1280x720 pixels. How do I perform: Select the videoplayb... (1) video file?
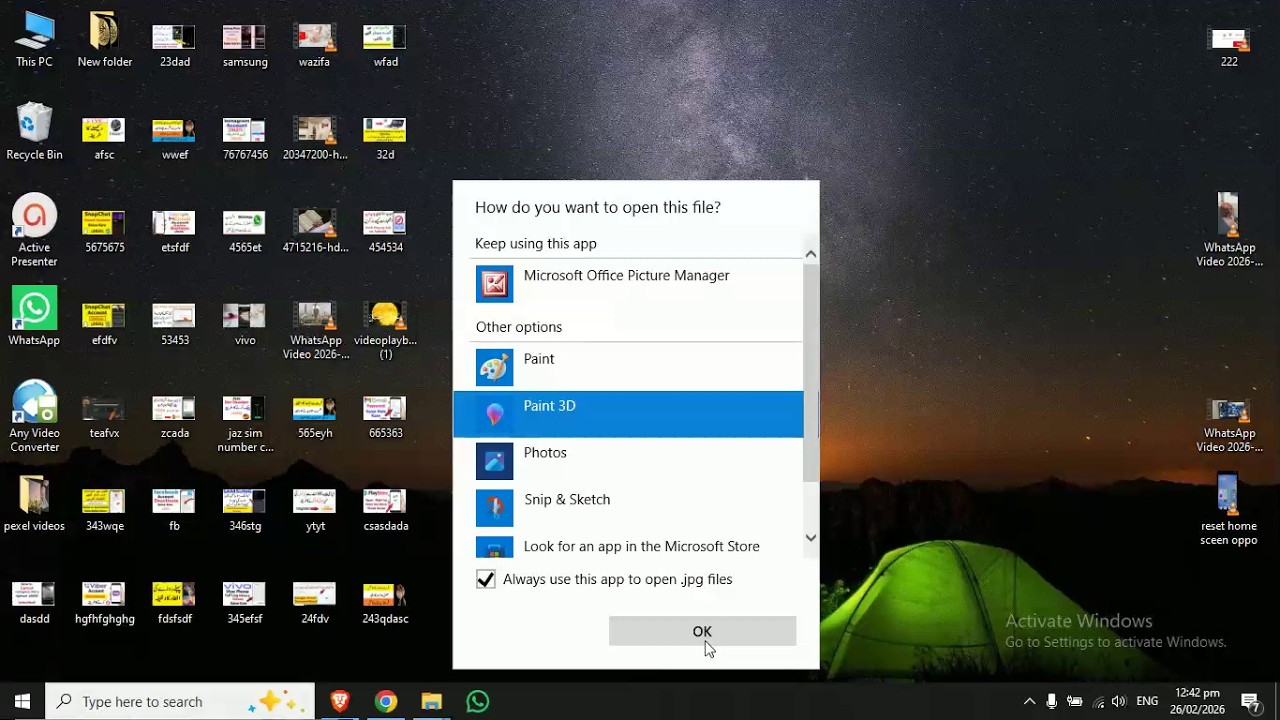385,331
